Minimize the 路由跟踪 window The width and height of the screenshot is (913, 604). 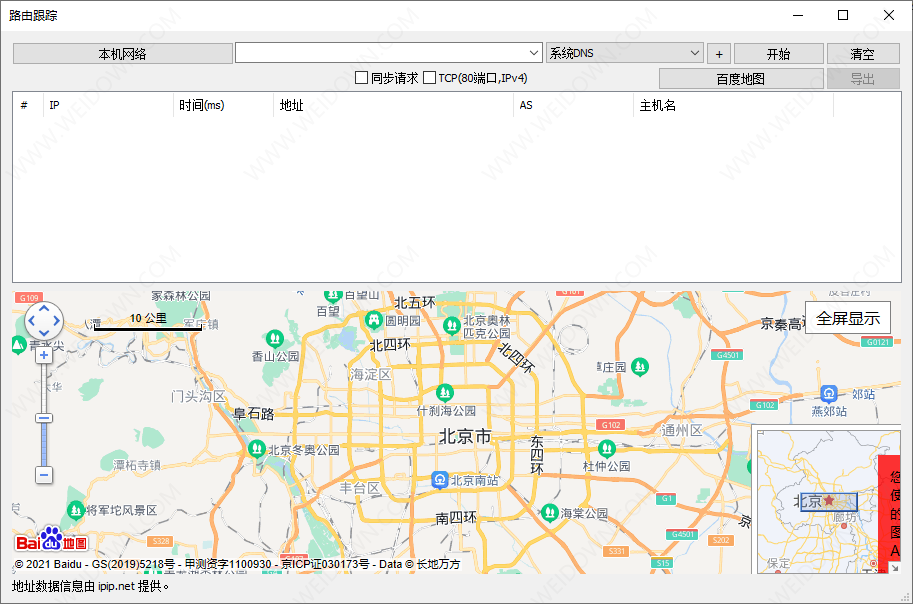(798, 15)
